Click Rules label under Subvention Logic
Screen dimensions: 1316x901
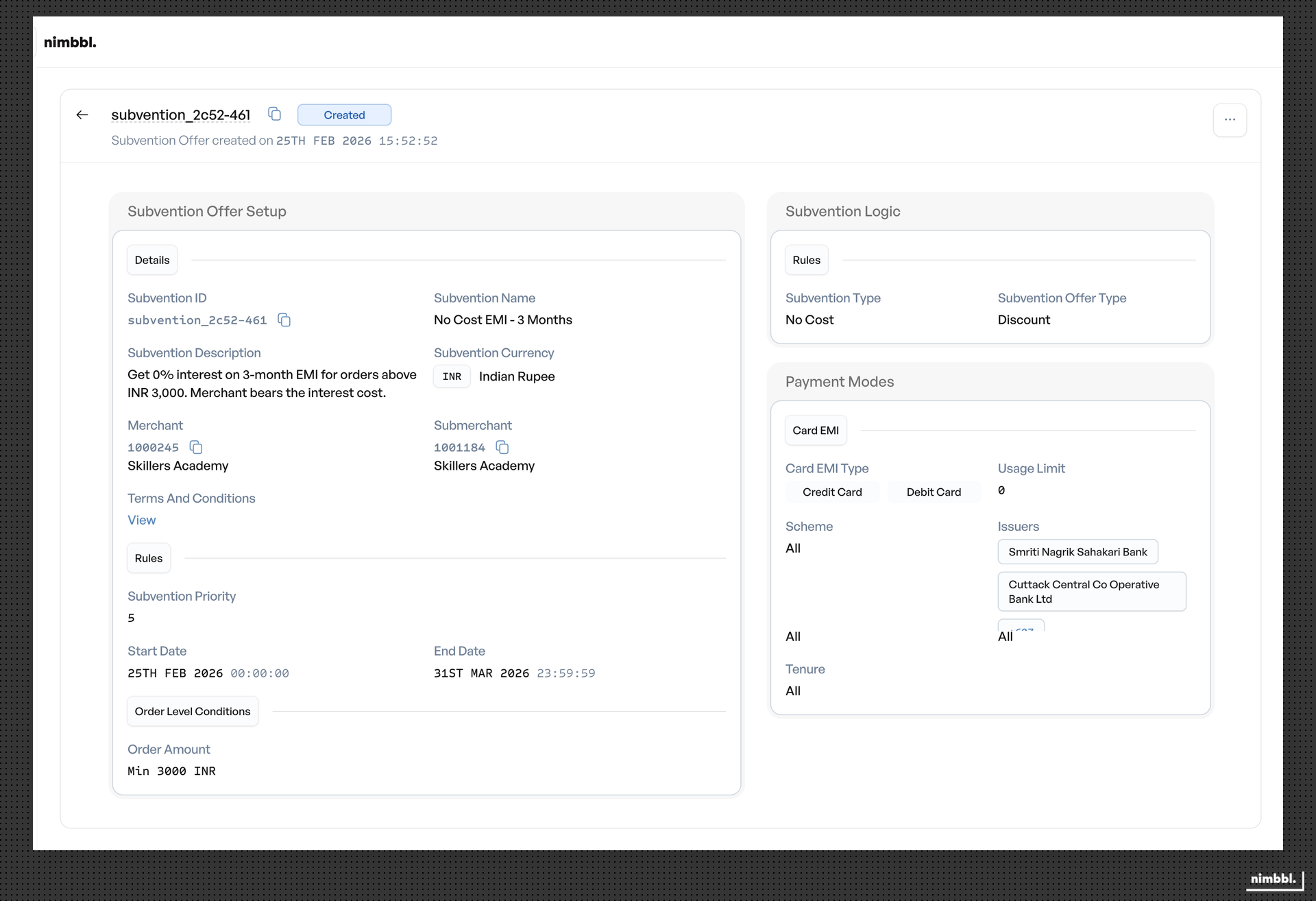(806, 261)
